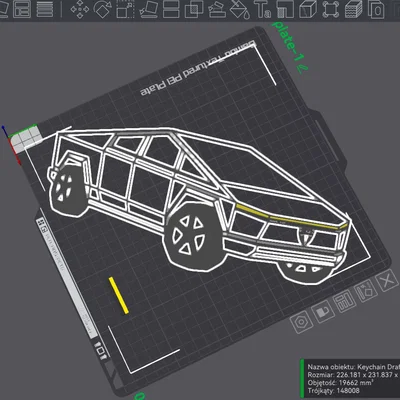Select the Scale tool in toolbar

125,9
